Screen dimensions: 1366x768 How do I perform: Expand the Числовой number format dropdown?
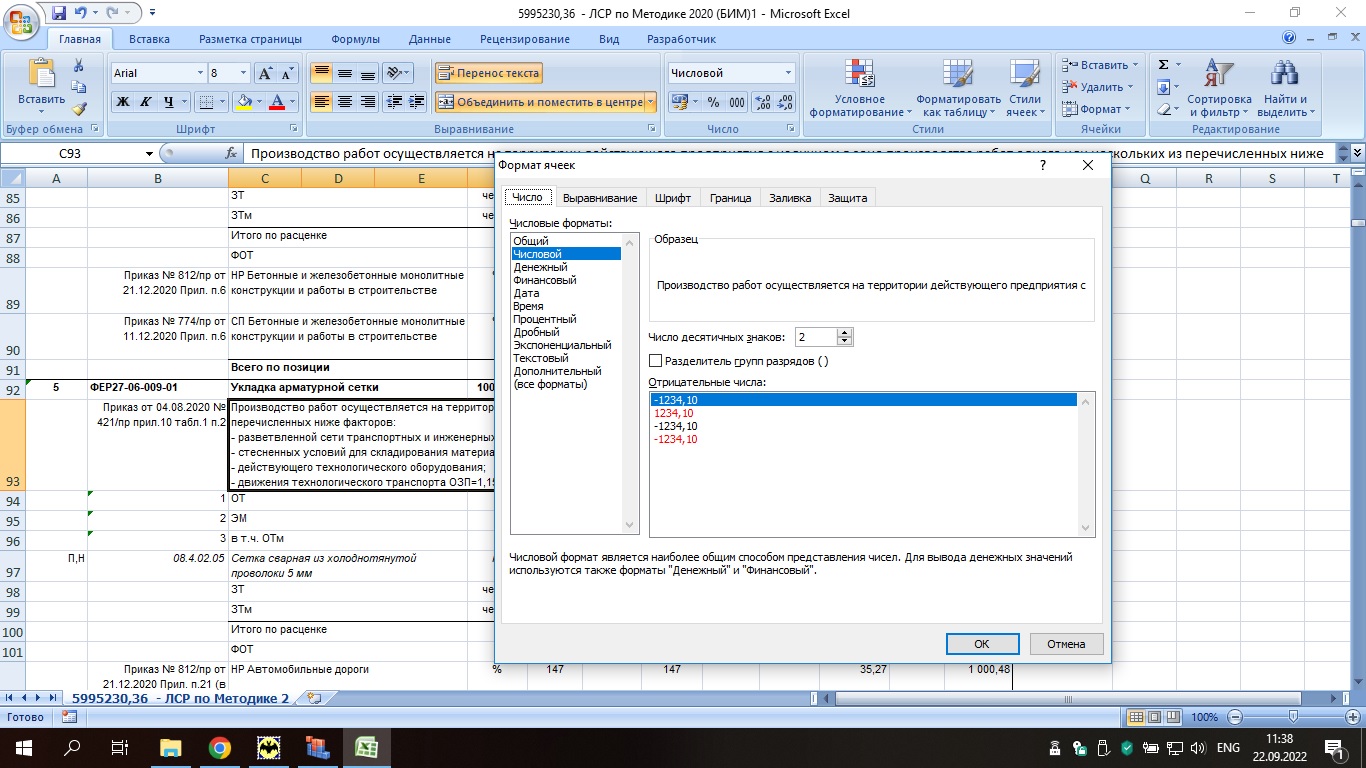tap(788, 73)
